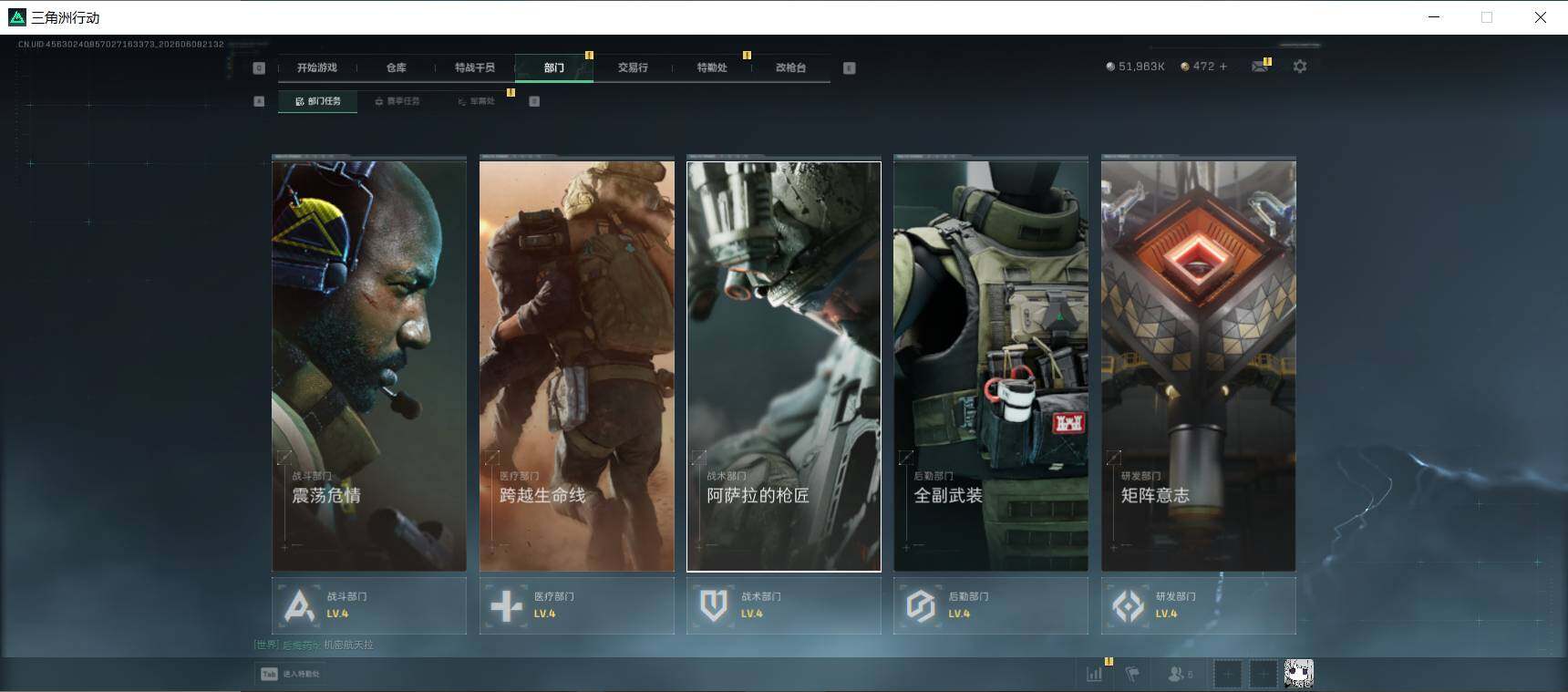Click the medical department cross emblem
The height and width of the screenshot is (692, 1568).
(x=506, y=605)
